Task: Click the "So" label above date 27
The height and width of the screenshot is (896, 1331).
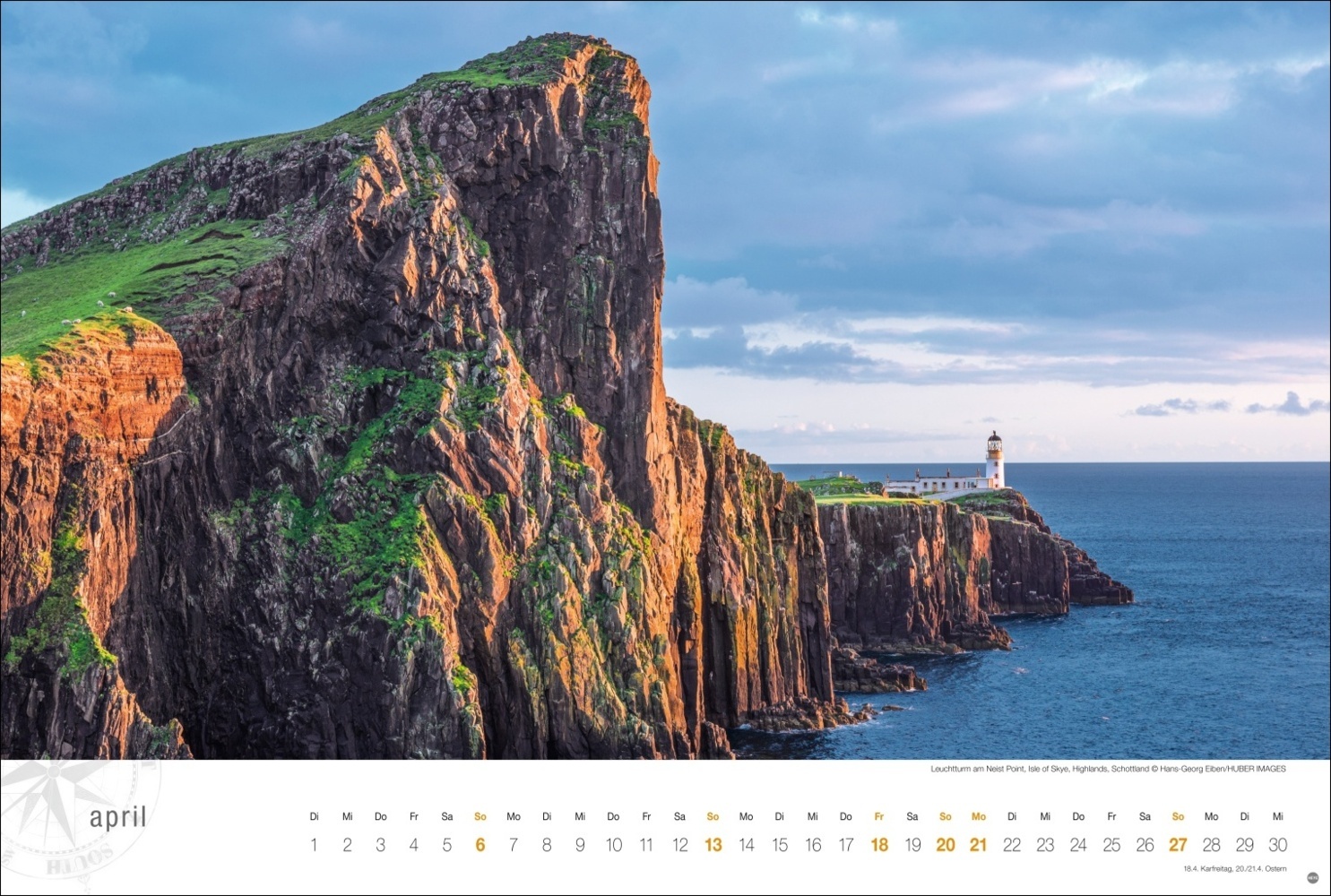Action: [x=1178, y=816]
